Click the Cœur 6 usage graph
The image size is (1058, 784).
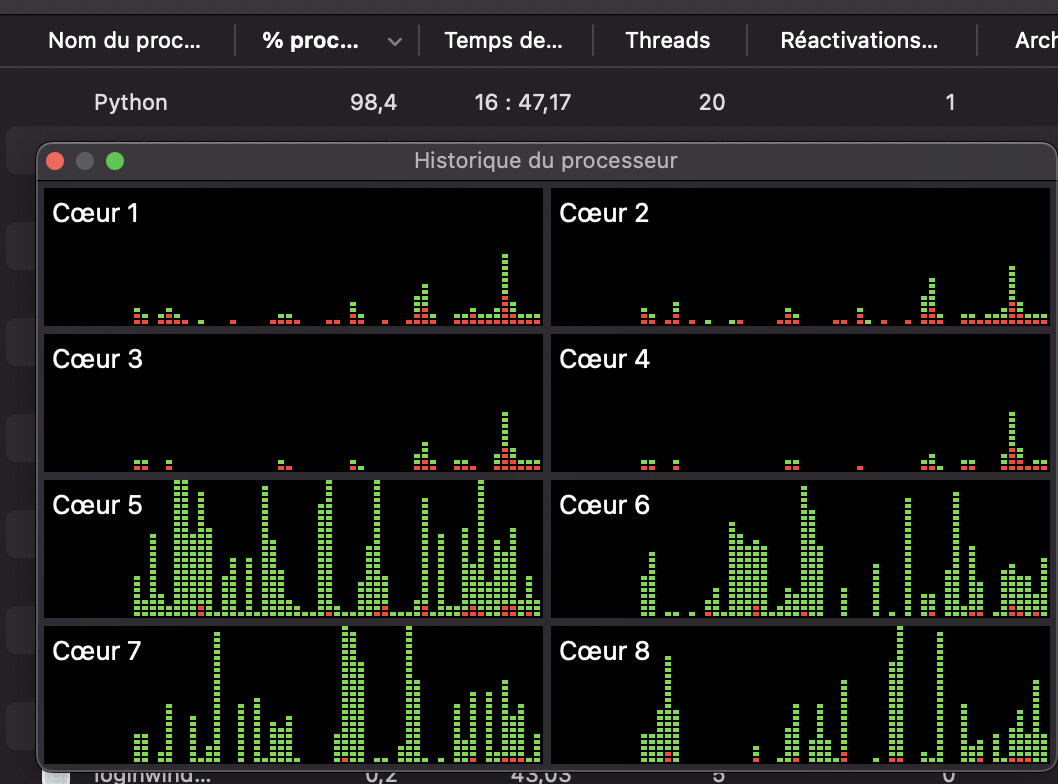(800, 549)
